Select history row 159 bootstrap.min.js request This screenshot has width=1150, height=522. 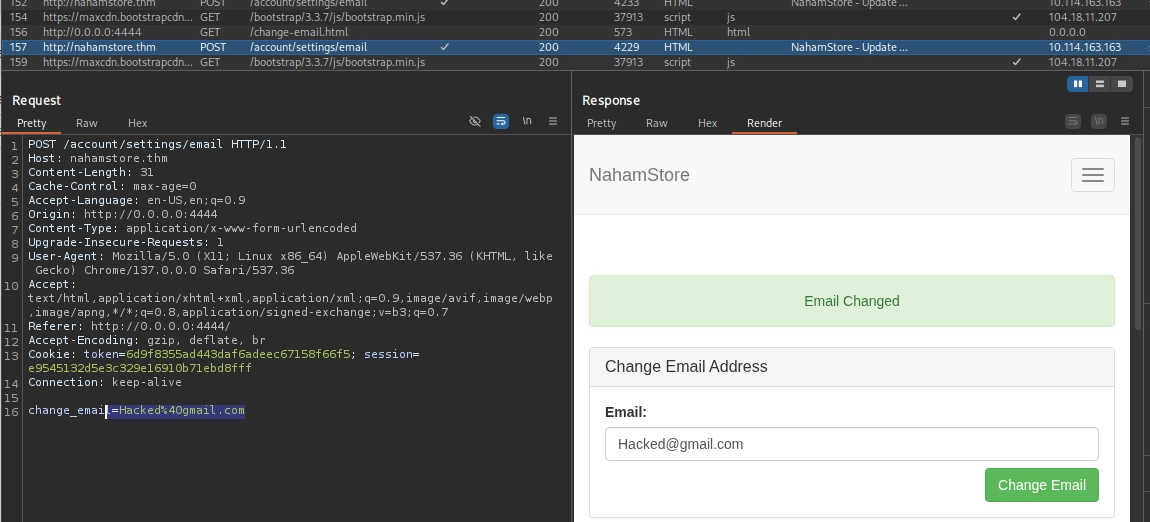click(575, 62)
